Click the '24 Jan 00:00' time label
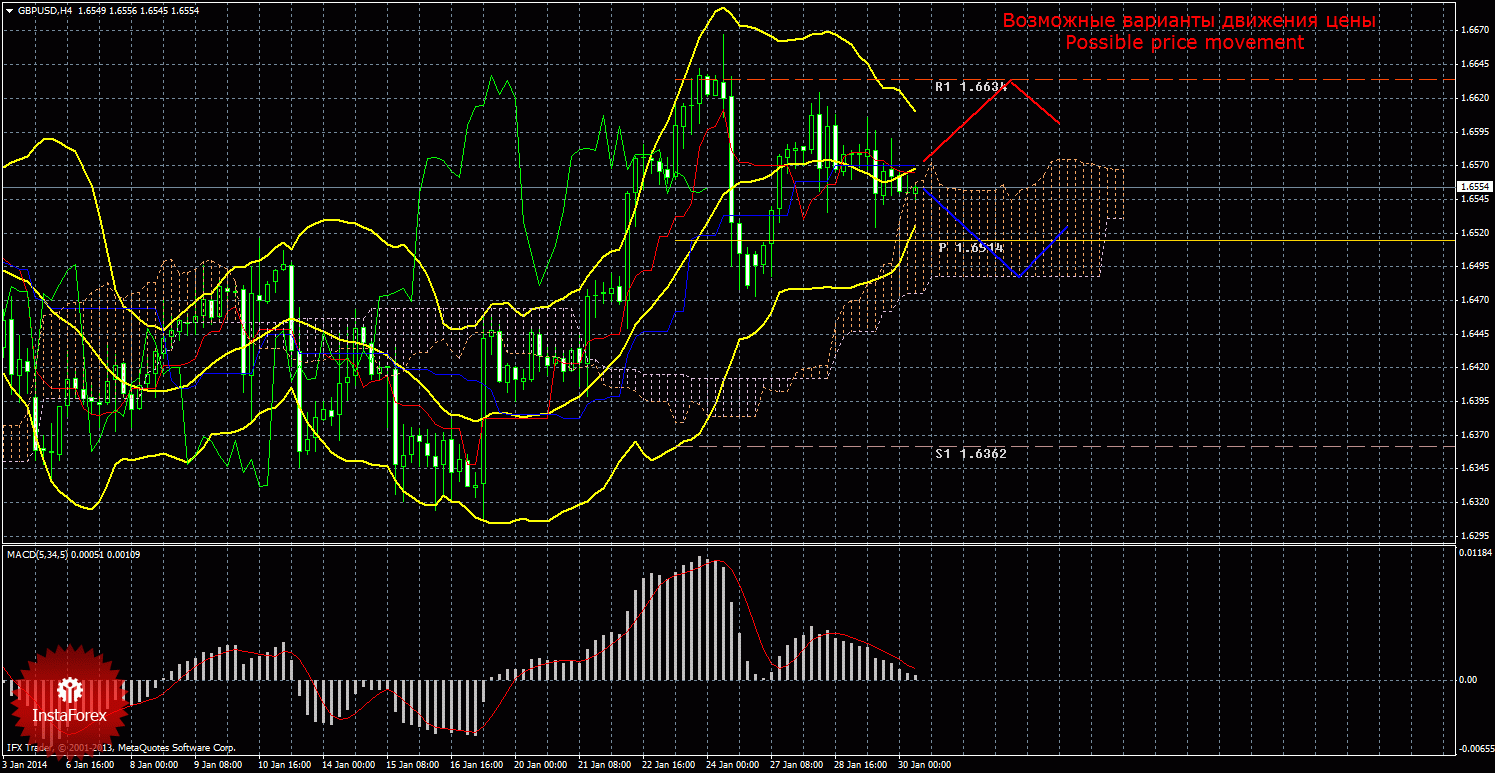1495x773 pixels. pos(732,765)
